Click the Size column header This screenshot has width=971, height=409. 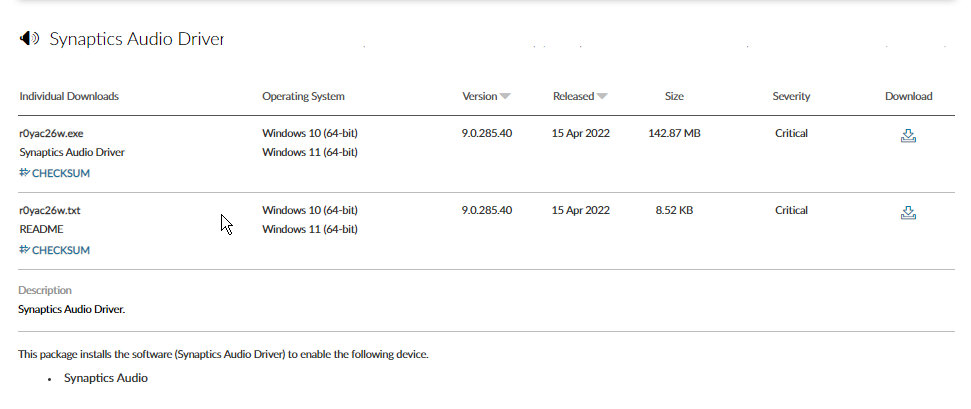674,97
